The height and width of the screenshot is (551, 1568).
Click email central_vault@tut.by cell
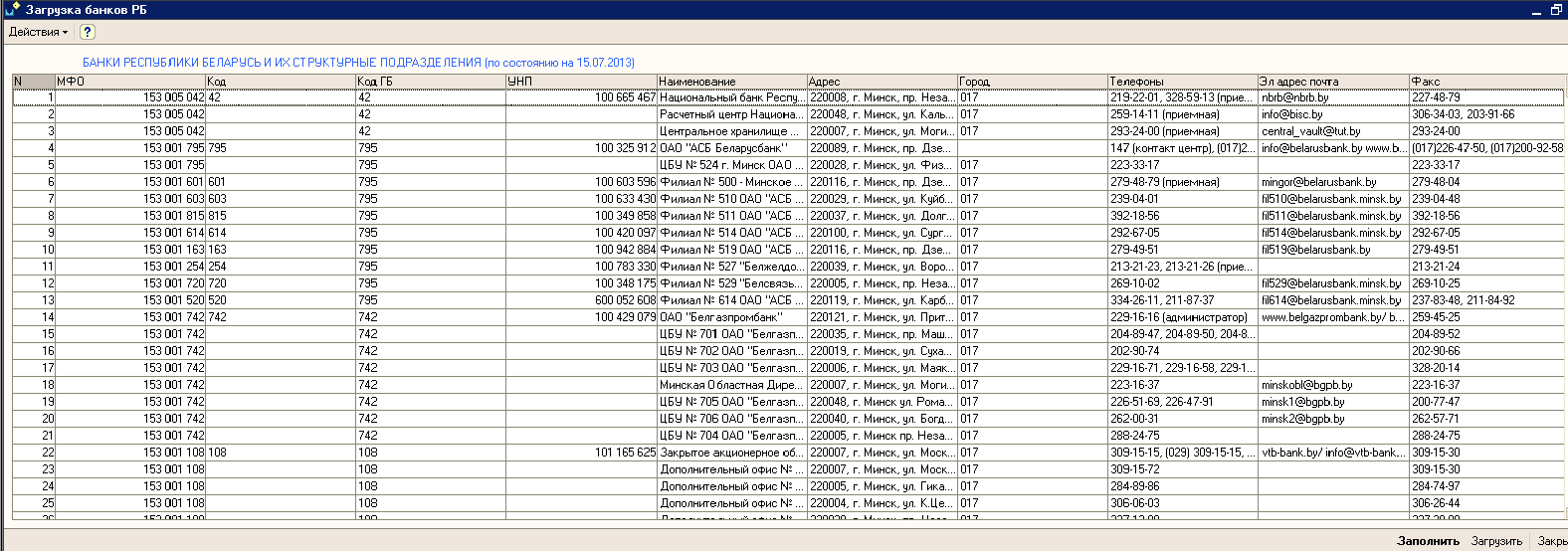1333,131
